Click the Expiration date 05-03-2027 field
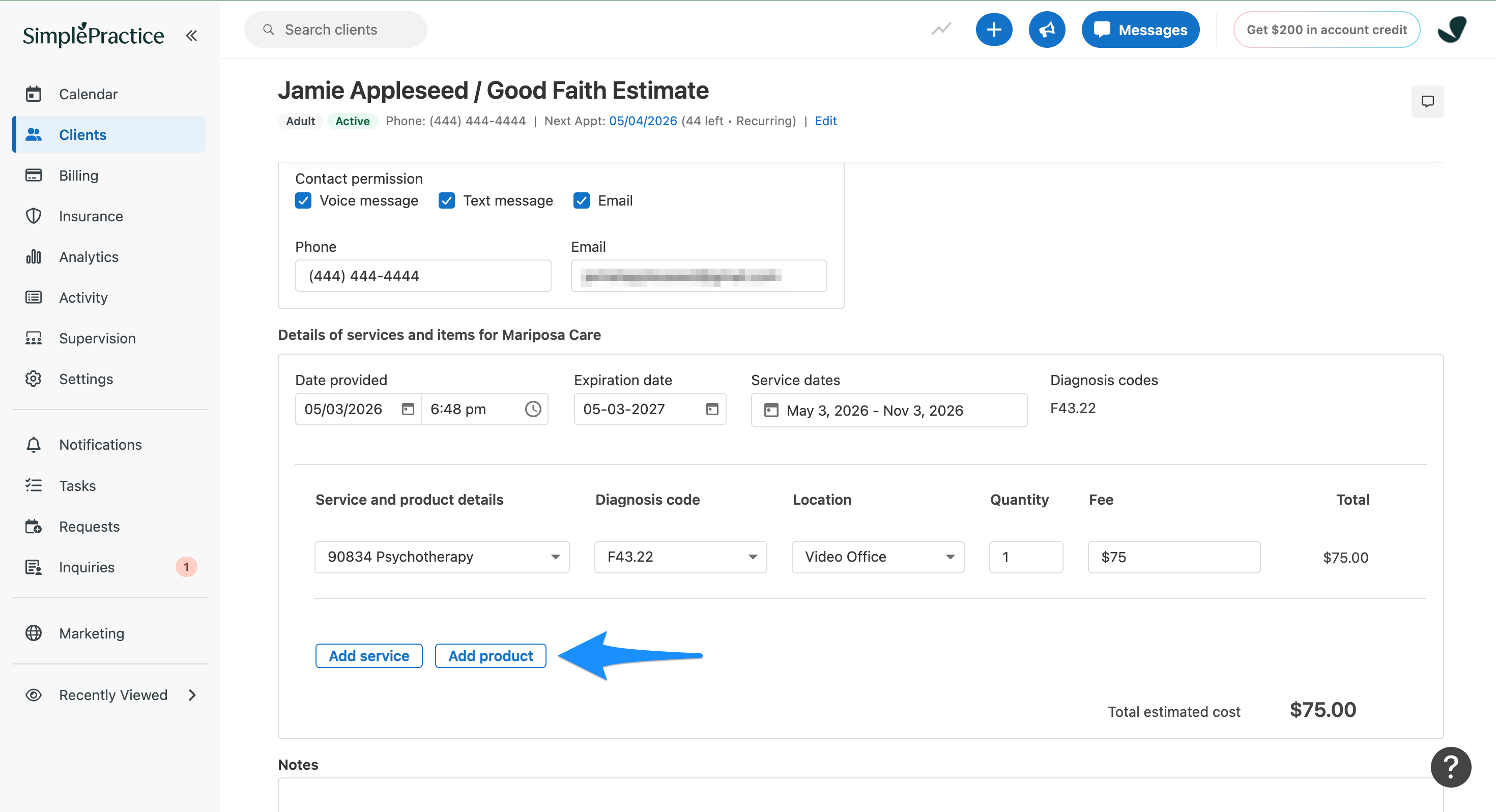Screen dimensions: 1496x812 tap(649, 409)
